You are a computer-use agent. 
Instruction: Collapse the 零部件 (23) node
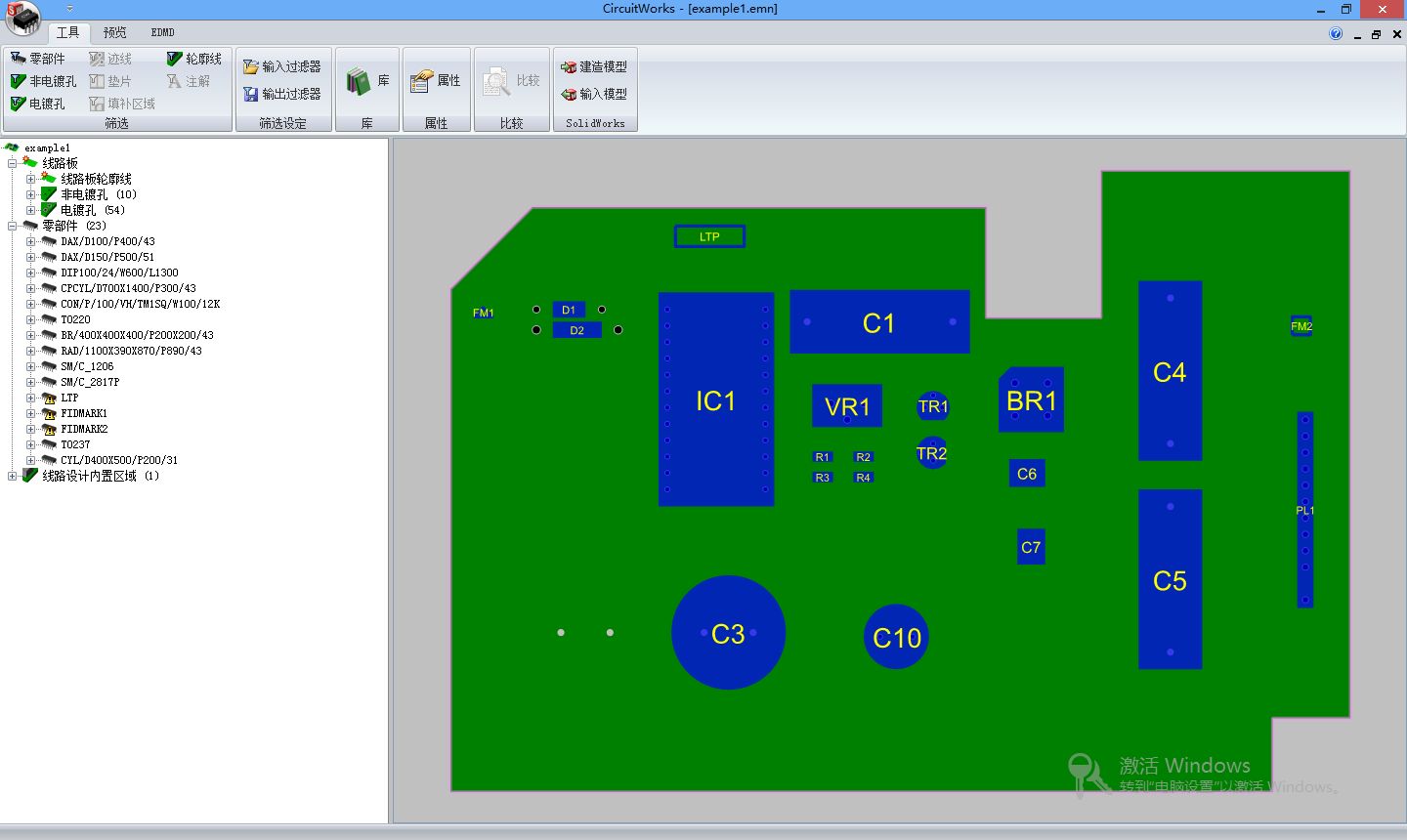click(13, 226)
